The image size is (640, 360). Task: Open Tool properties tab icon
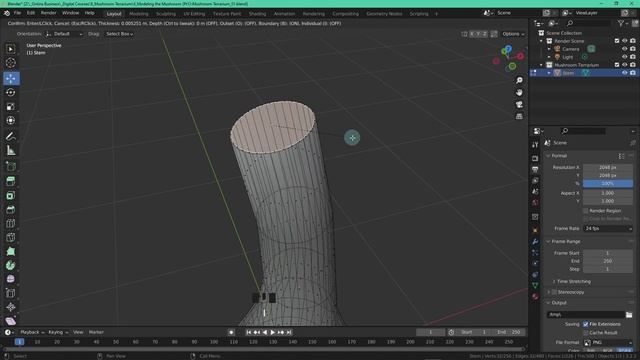click(535, 145)
